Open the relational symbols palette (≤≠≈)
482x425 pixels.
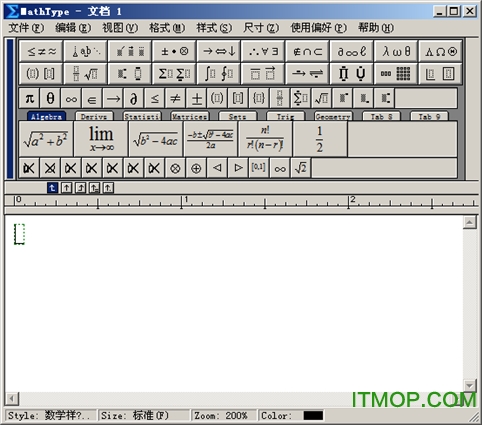click(x=41, y=51)
